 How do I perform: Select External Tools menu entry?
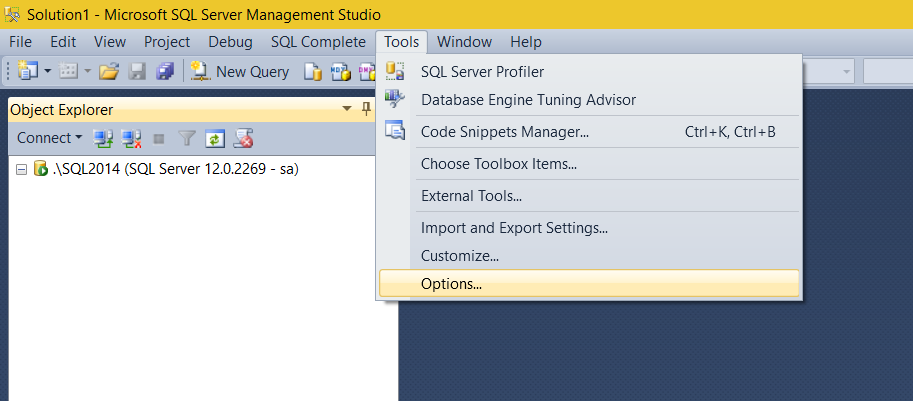(589, 196)
